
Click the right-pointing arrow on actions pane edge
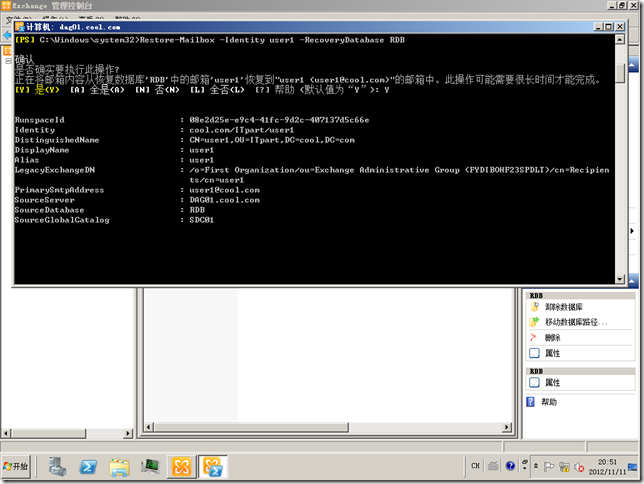[x=632, y=231]
